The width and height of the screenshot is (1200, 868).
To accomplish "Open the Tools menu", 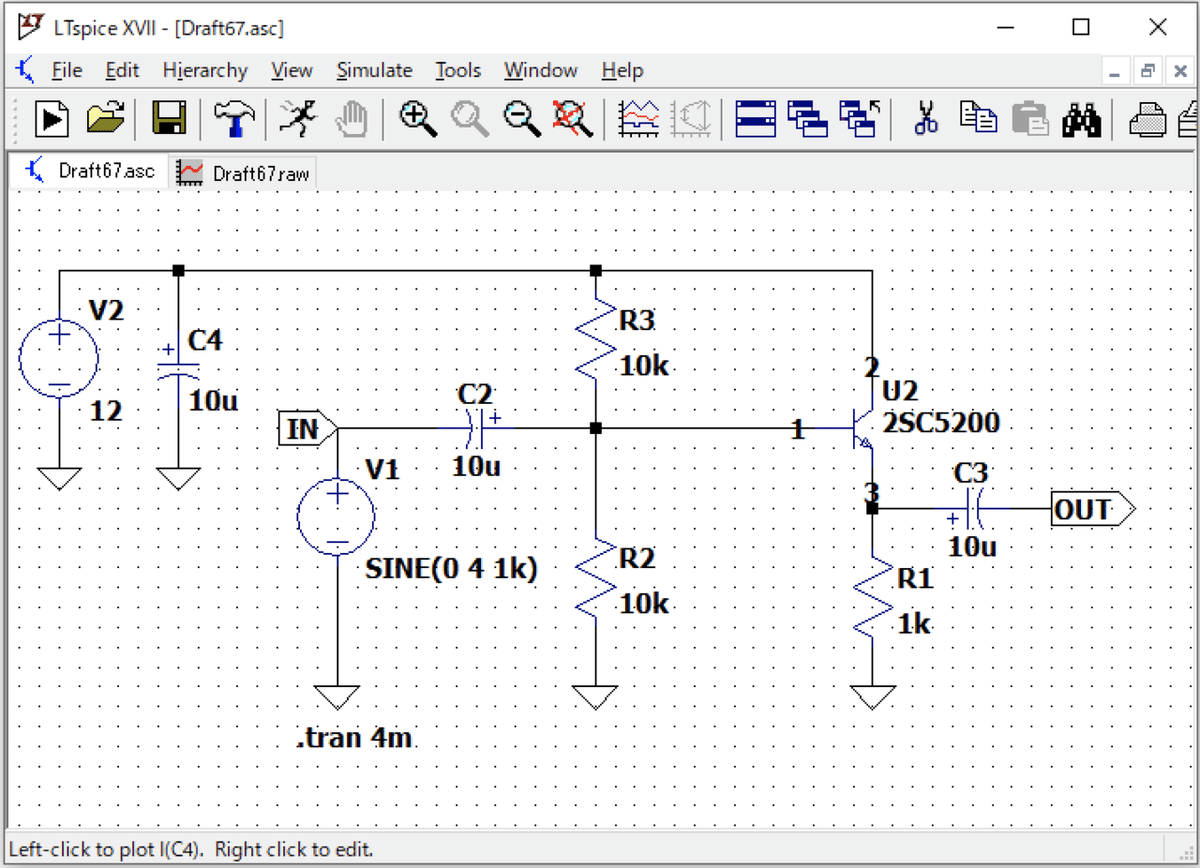I will pyautogui.click(x=458, y=70).
